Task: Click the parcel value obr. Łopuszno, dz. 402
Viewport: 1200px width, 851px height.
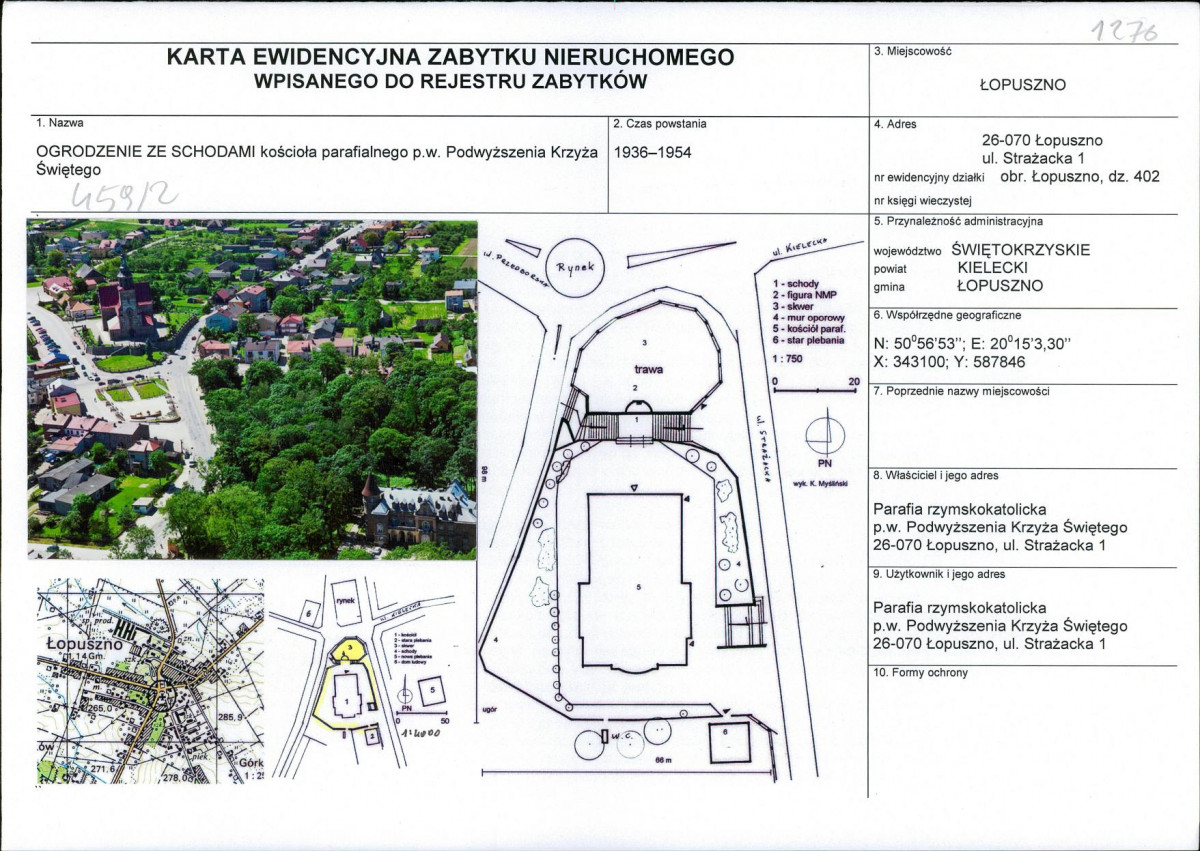Action: point(1079,177)
